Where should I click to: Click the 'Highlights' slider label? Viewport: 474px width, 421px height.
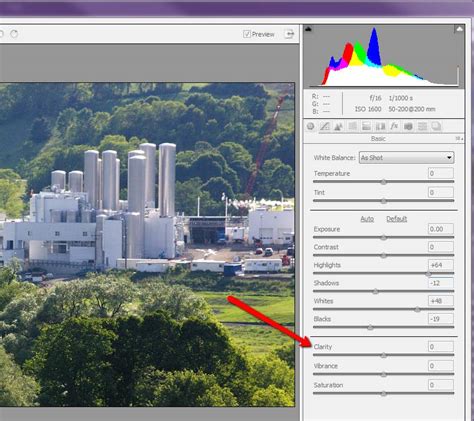click(327, 265)
